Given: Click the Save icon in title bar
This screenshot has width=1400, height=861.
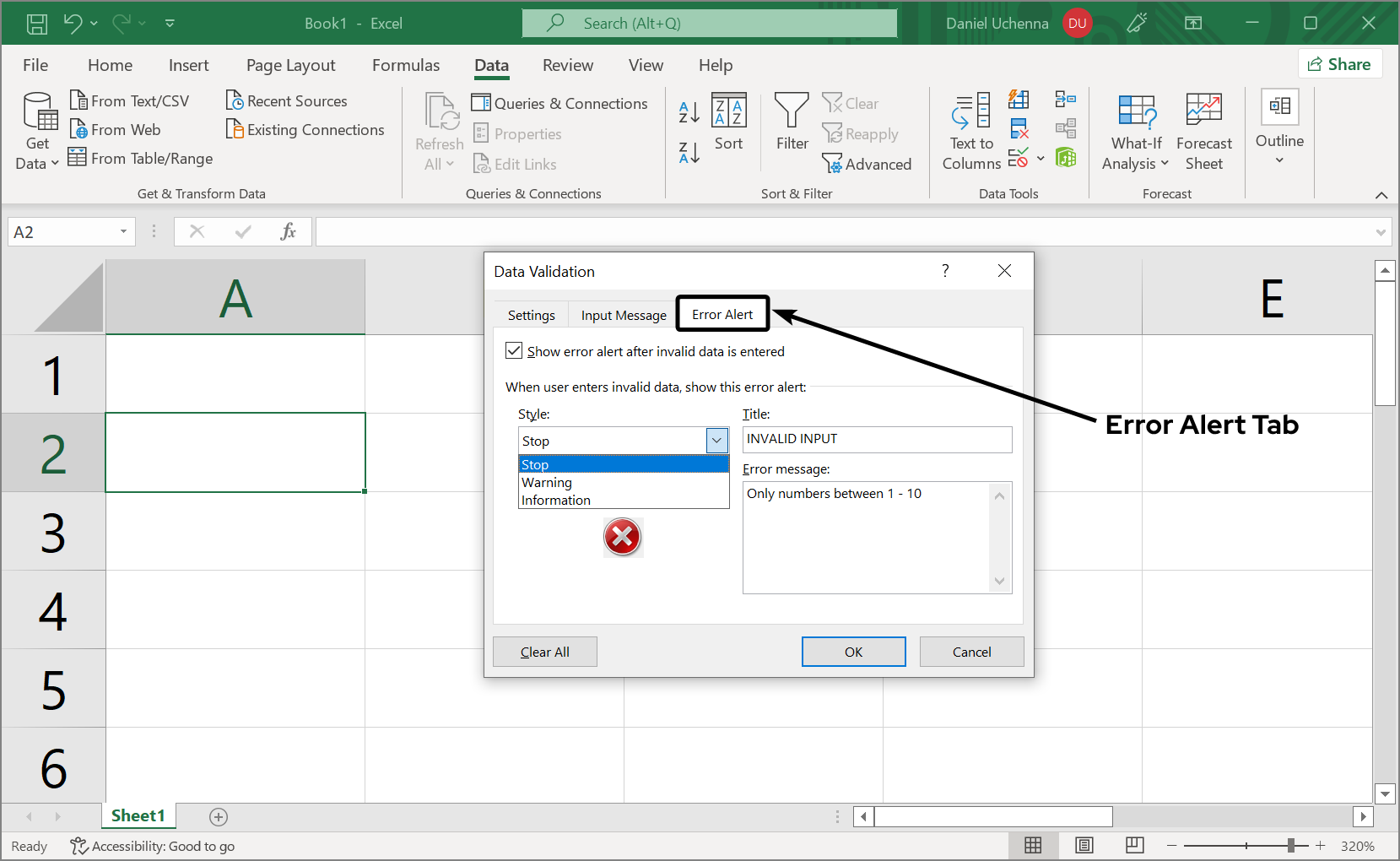Looking at the screenshot, I should (x=37, y=24).
